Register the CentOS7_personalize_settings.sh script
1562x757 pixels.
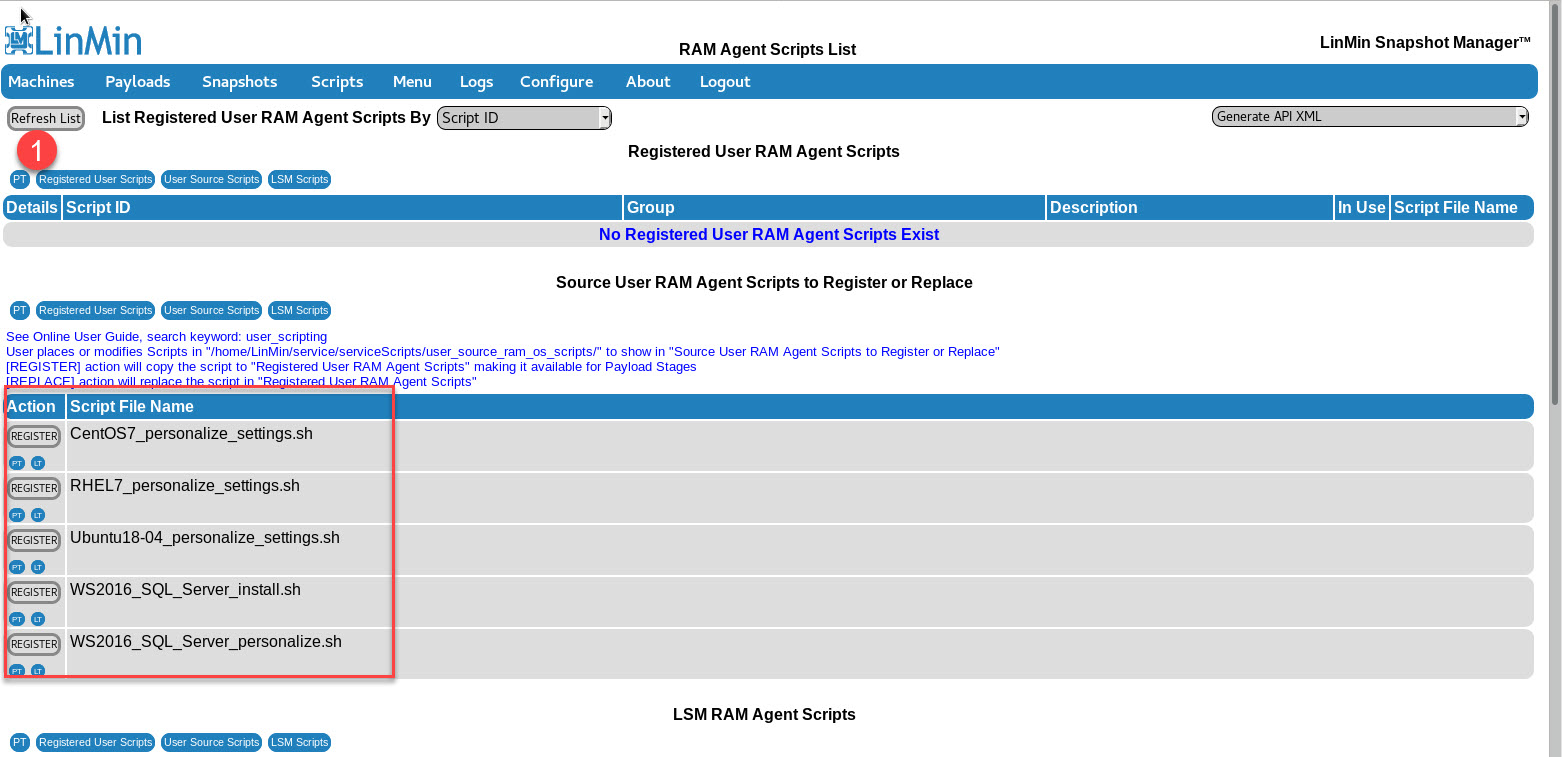(x=34, y=437)
